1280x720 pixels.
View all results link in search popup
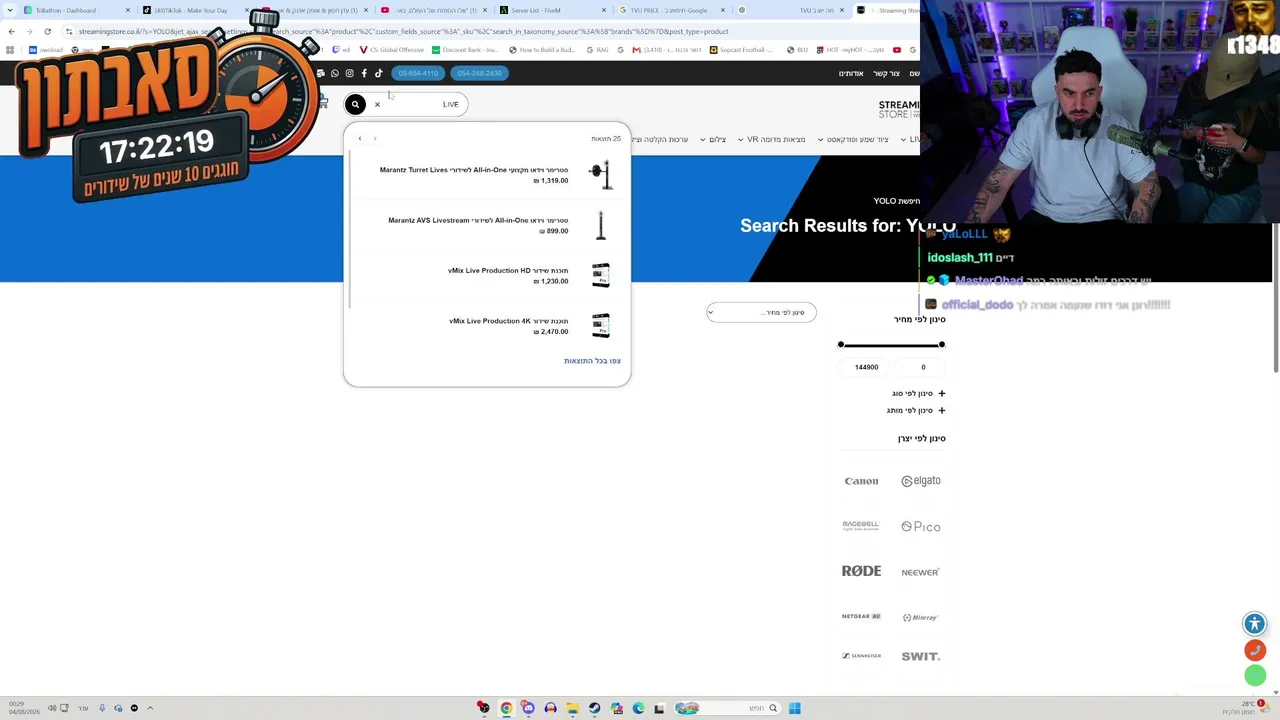pos(592,361)
